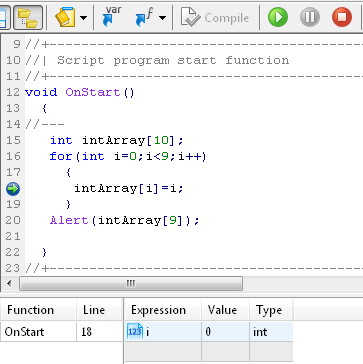Screen dimensions: 363x364
Task: Click the Expression column header
Action: tap(163, 310)
